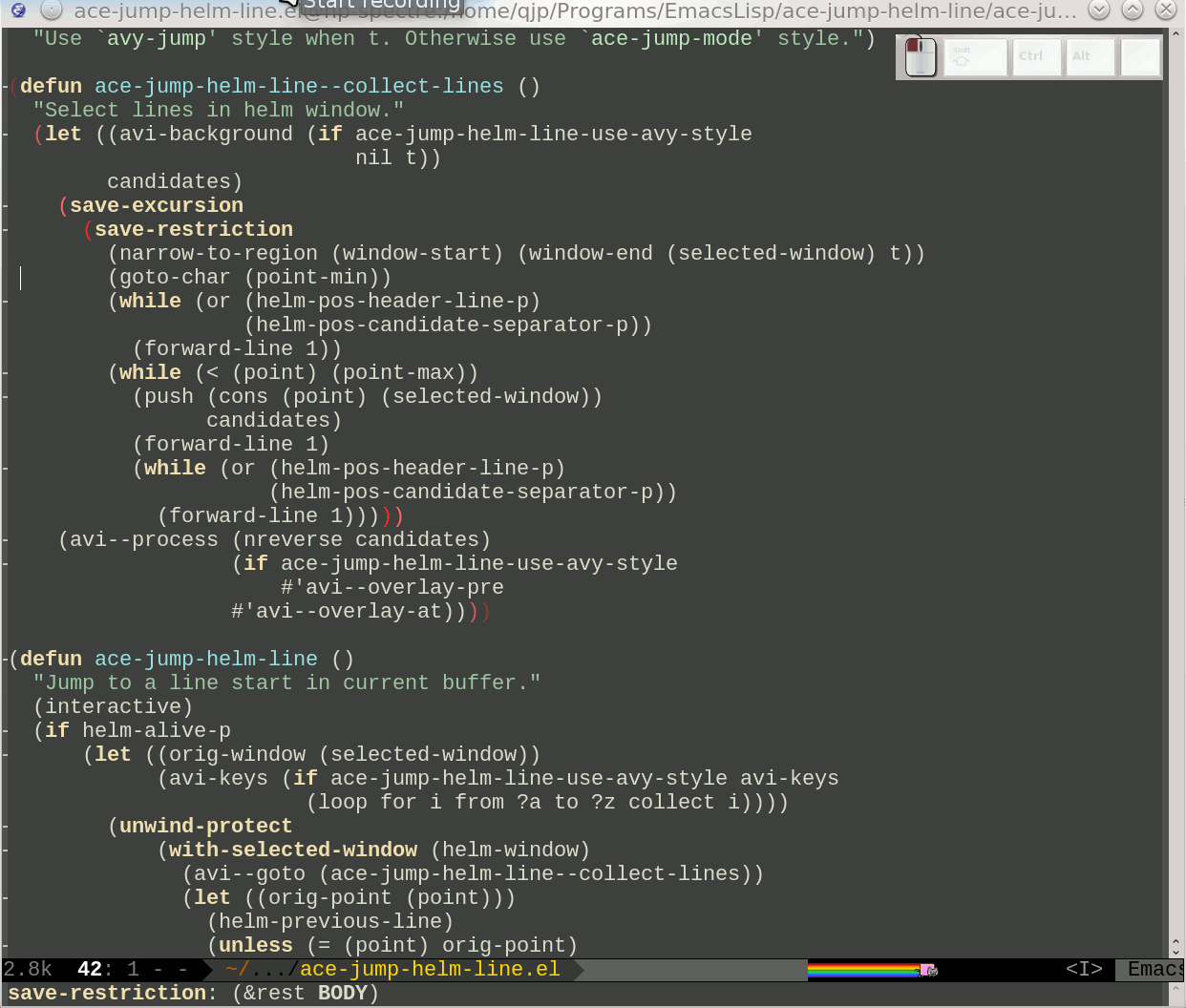
Task: Collapse the defun ace-jump-helm-line fold marker
Action: pos(6,660)
